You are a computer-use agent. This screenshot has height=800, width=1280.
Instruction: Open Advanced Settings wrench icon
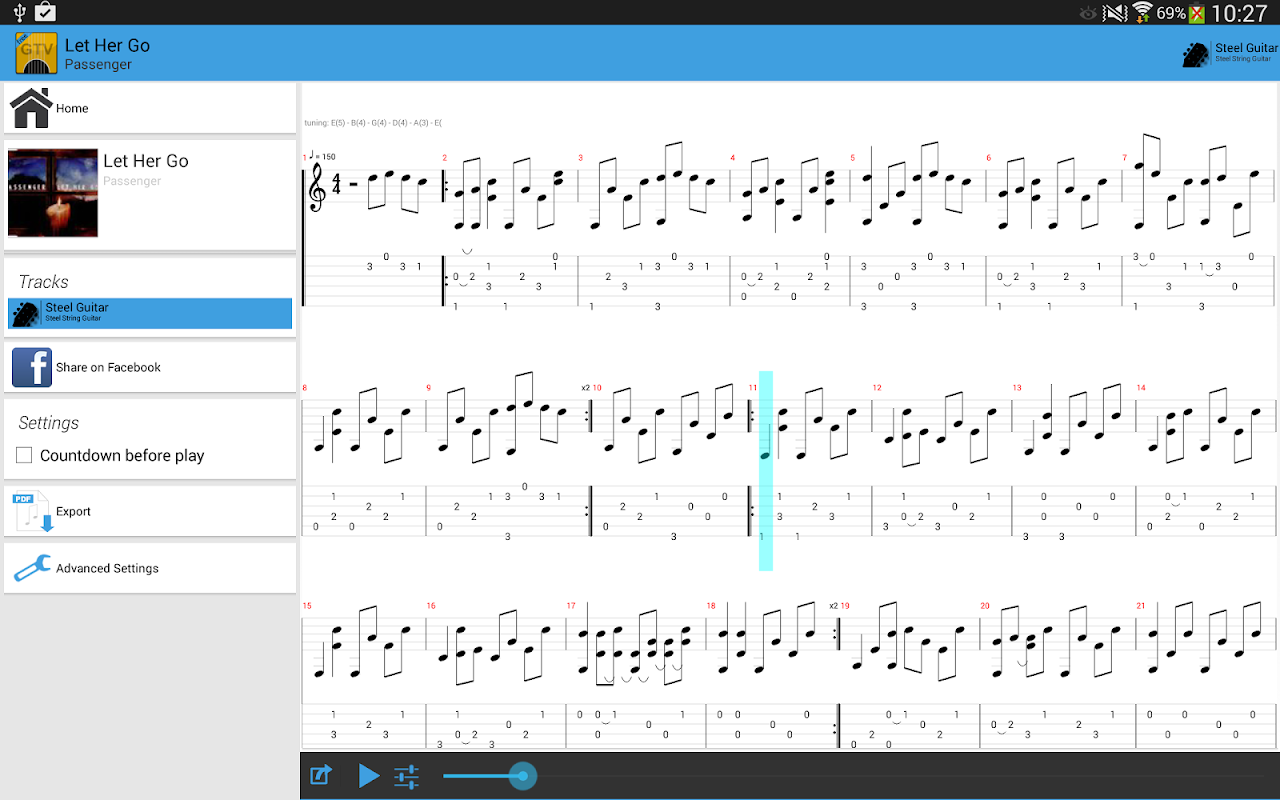32,568
